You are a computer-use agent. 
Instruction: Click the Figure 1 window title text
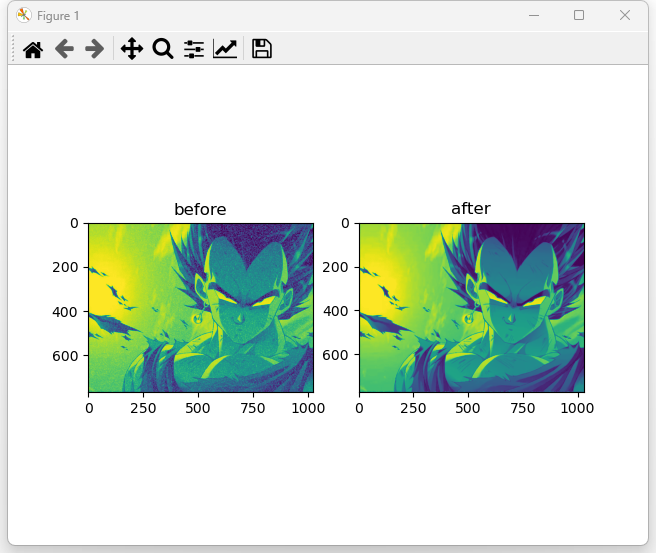coord(58,16)
